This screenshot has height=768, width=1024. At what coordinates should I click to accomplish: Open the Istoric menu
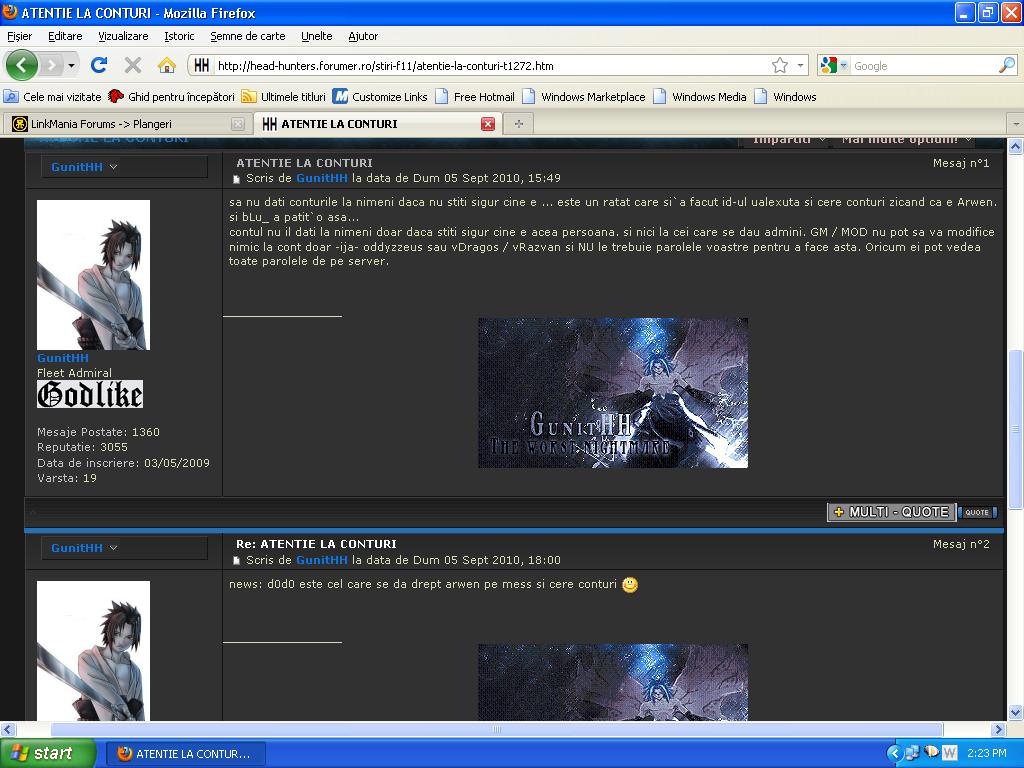pyautogui.click(x=179, y=36)
